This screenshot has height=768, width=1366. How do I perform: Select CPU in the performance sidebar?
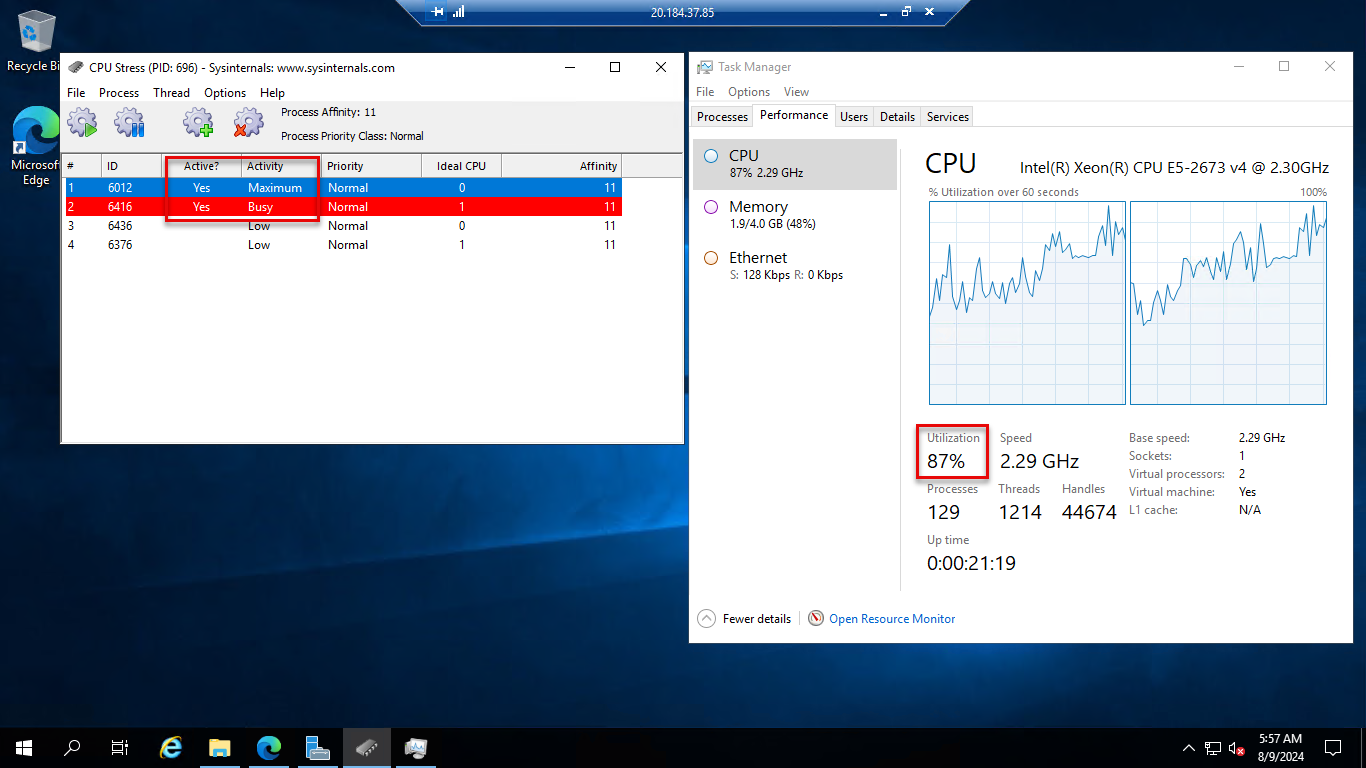tap(795, 164)
